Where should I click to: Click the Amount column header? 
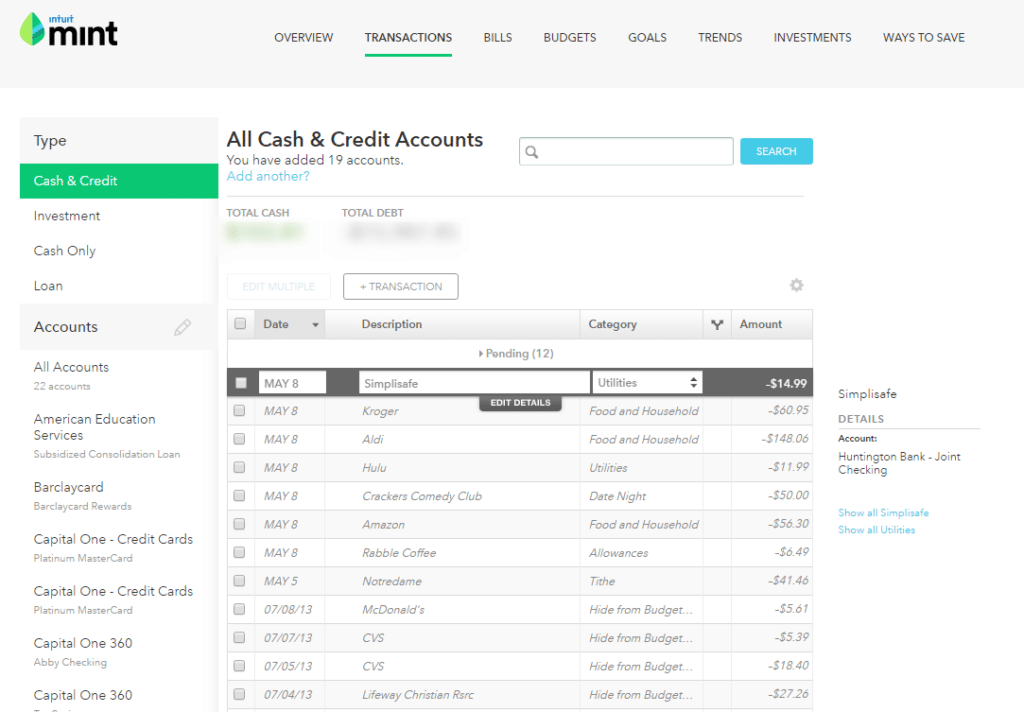coord(761,325)
